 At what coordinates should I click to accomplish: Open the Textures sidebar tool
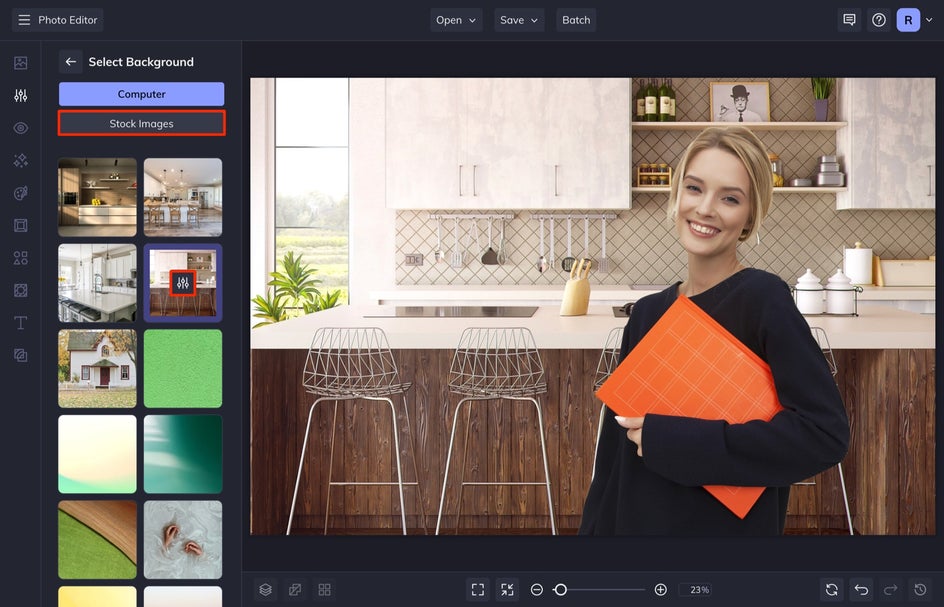coord(20,290)
